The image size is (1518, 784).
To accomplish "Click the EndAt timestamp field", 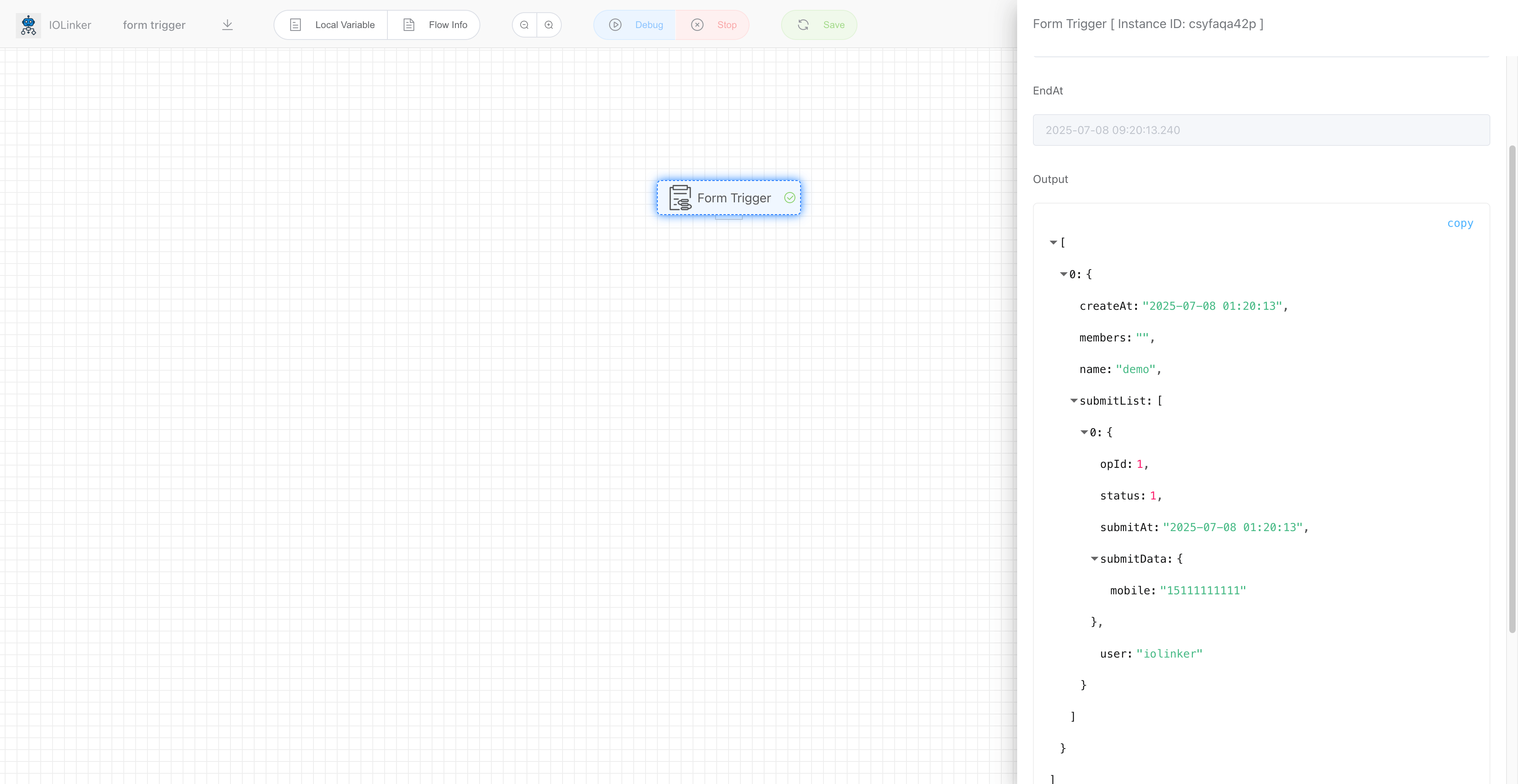I will (x=1261, y=130).
